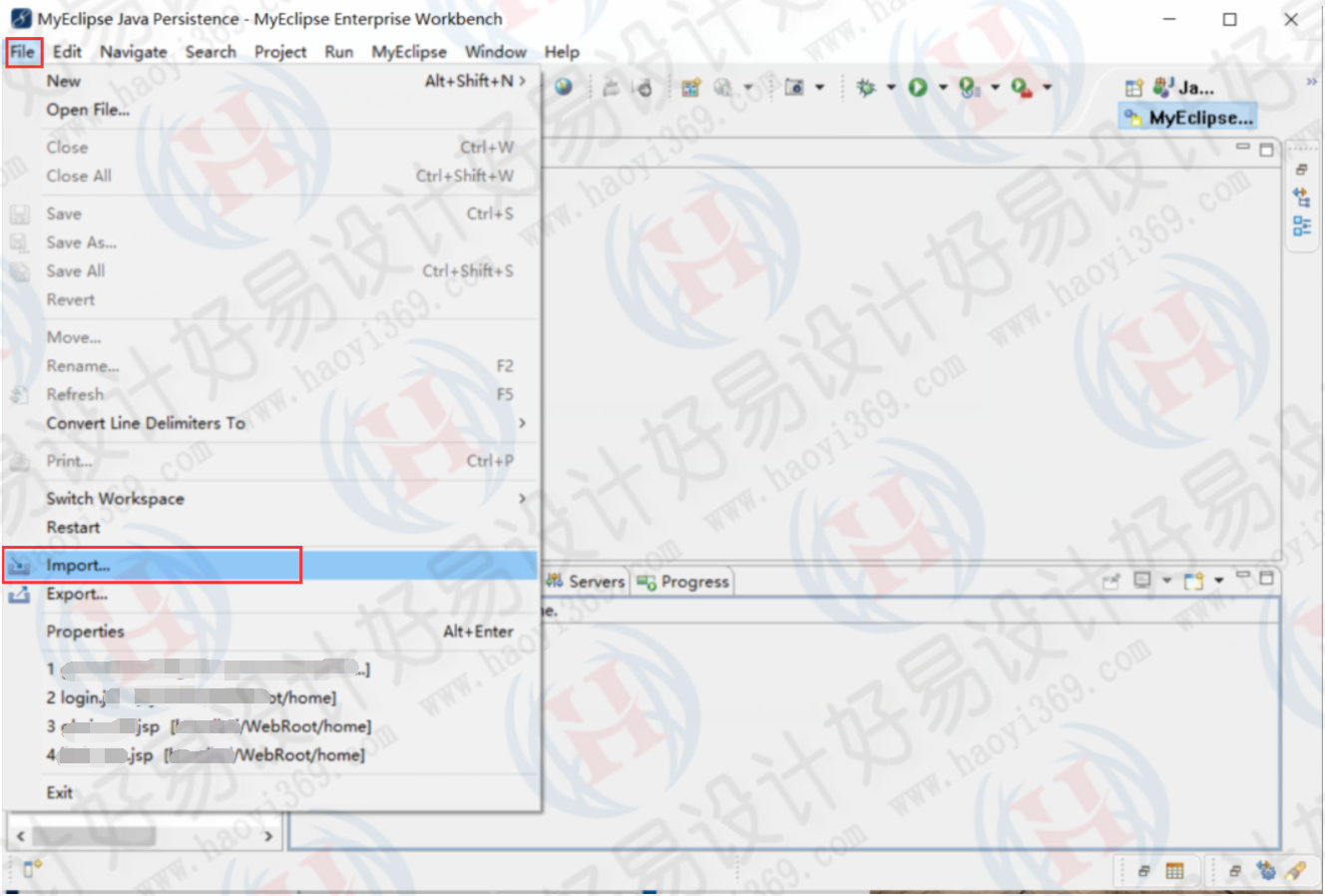Open the MyEclipse menu

[x=409, y=52]
